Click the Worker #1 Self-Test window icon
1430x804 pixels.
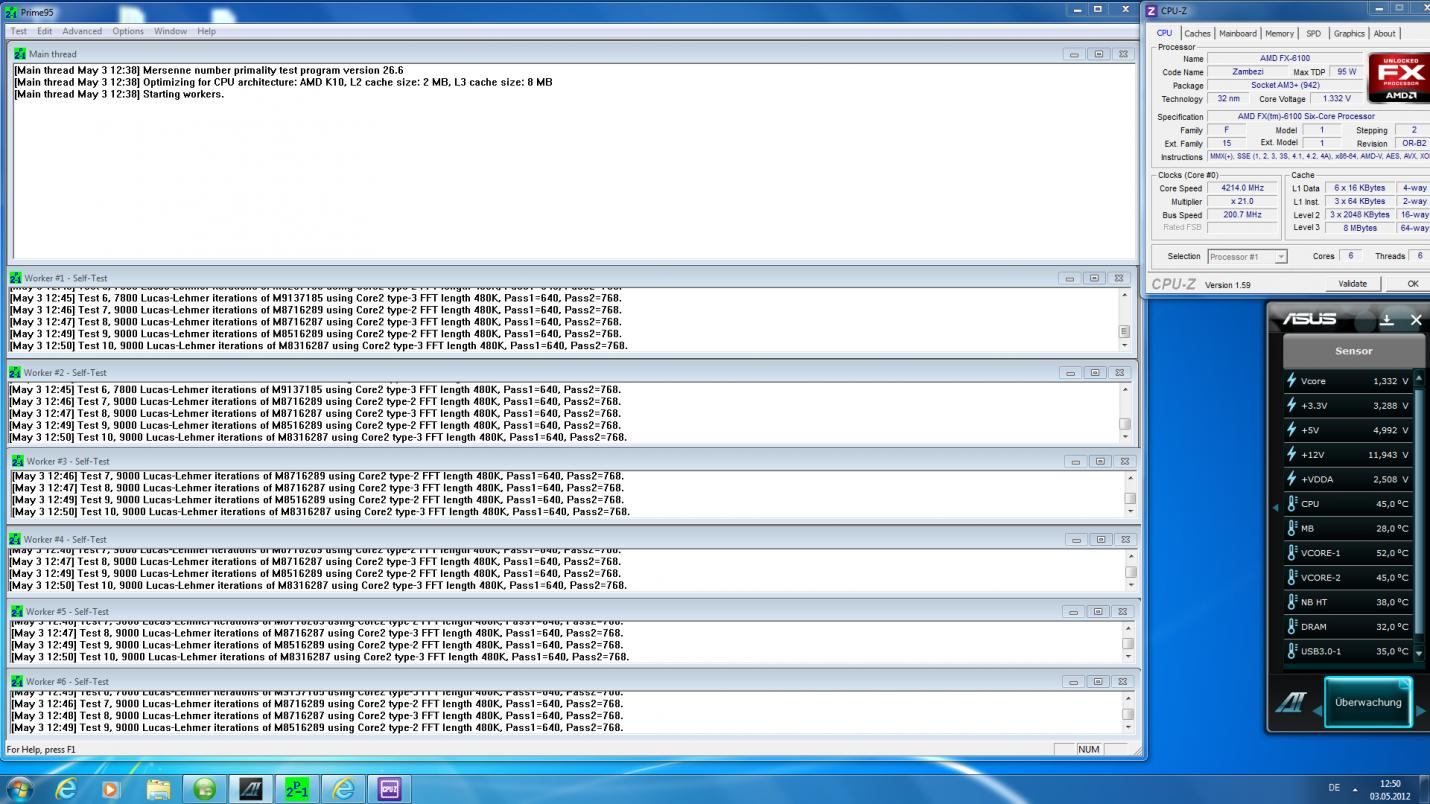(x=15, y=278)
